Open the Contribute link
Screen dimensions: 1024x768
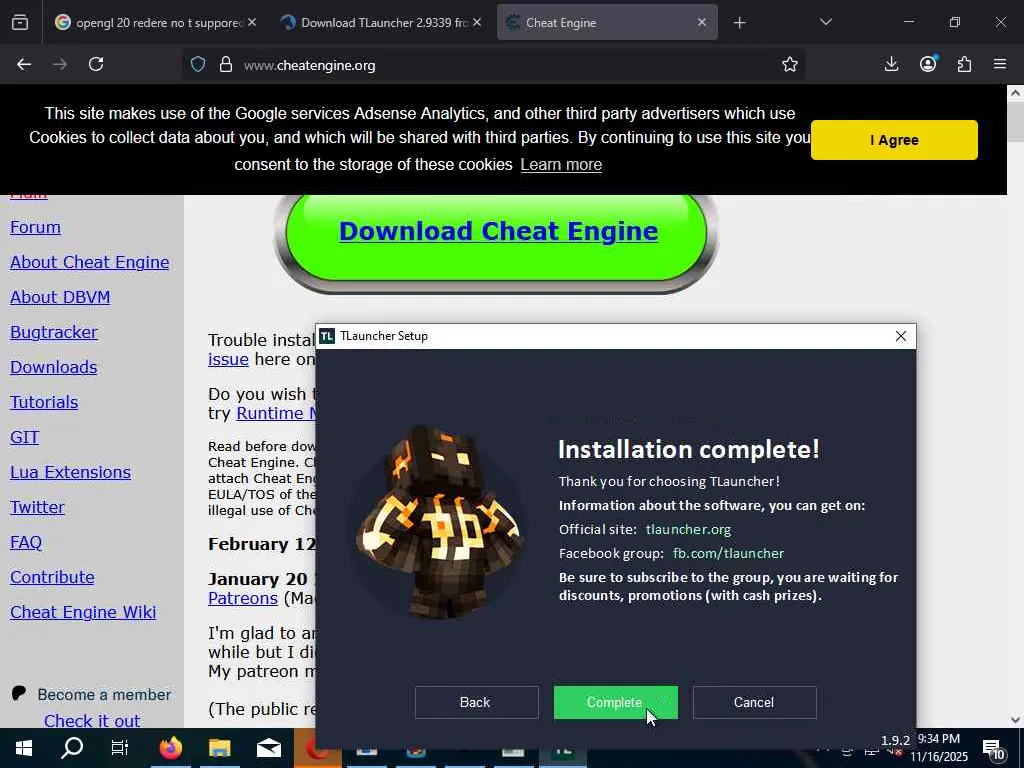[52, 577]
